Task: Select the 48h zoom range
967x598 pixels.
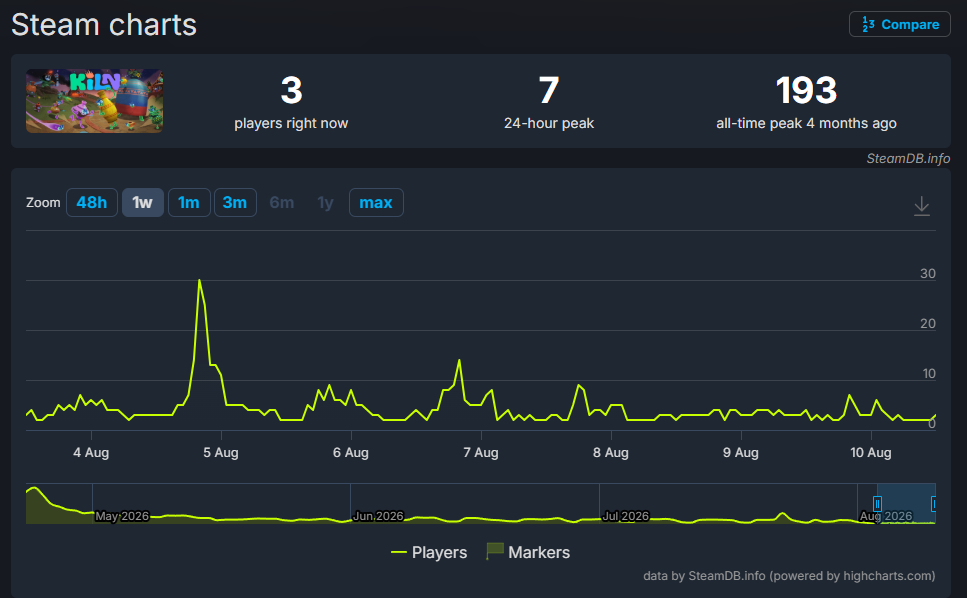Action: tap(91, 202)
